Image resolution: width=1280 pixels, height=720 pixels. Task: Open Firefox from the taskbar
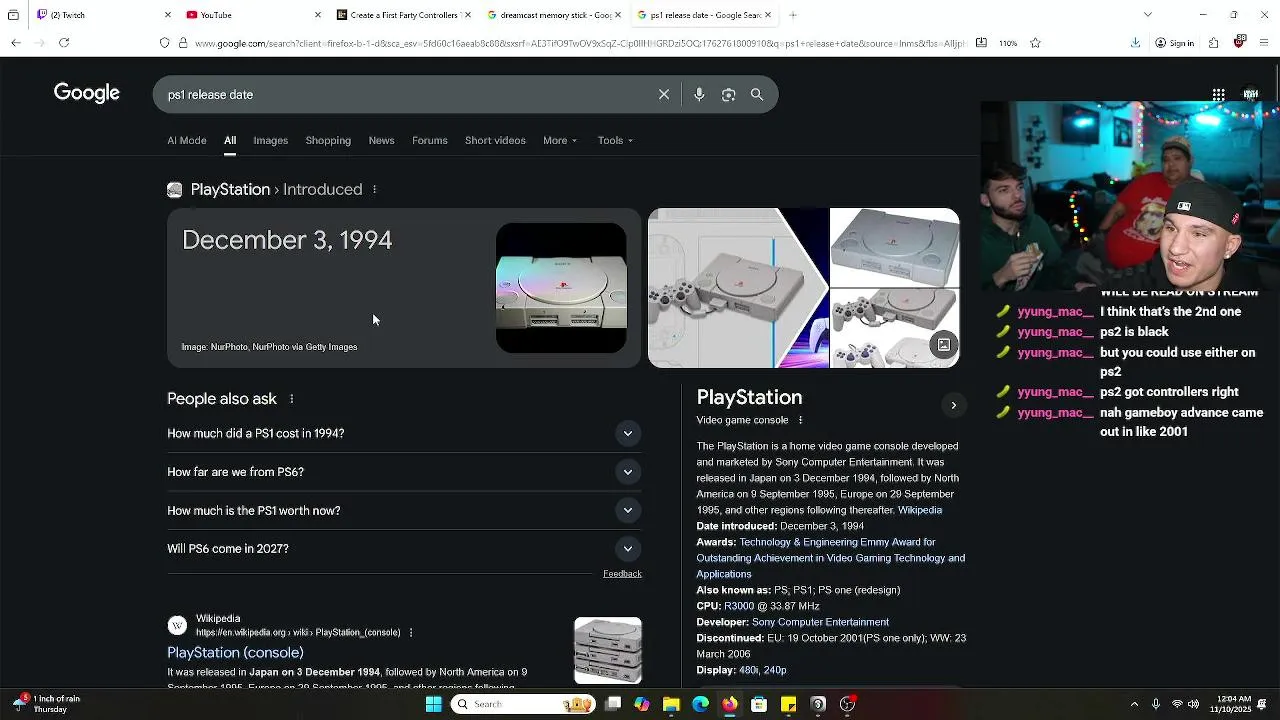click(x=730, y=704)
